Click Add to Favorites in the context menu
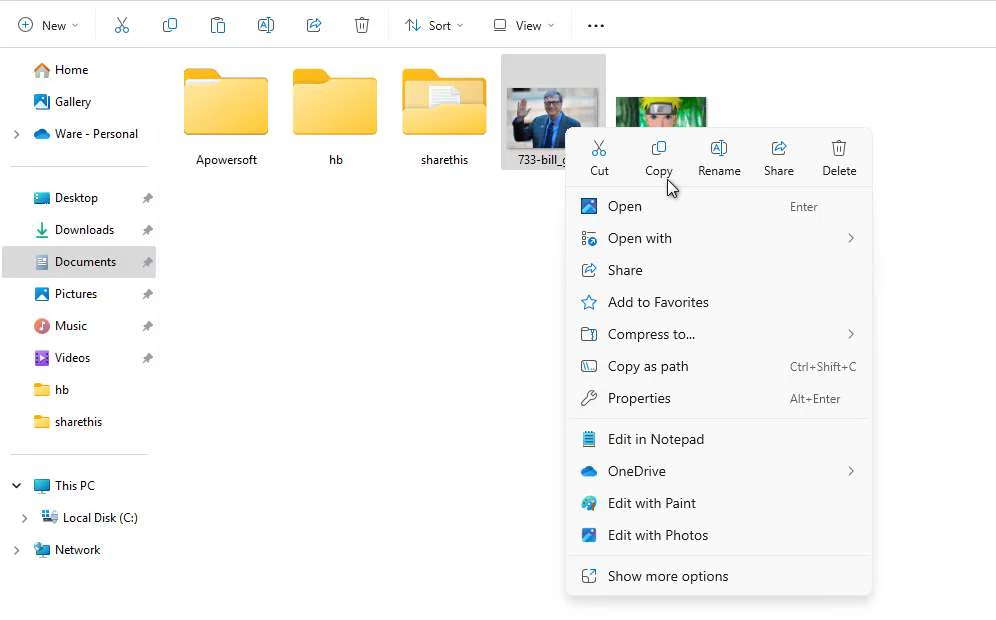996x620 pixels. pyautogui.click(x=658, y=302)
